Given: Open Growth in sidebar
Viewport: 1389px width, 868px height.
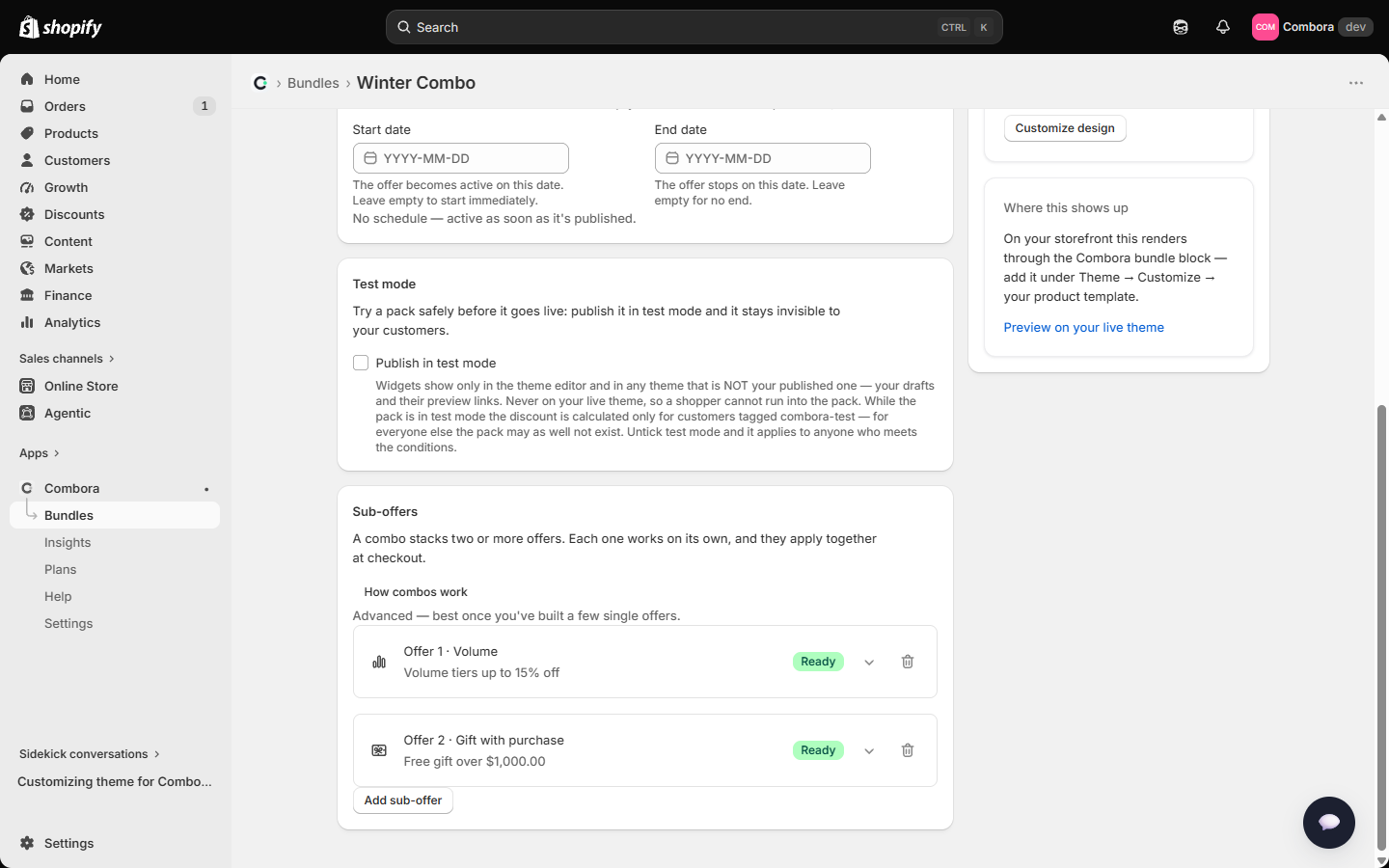Looking at the screenshot, I should click(115, 187).
